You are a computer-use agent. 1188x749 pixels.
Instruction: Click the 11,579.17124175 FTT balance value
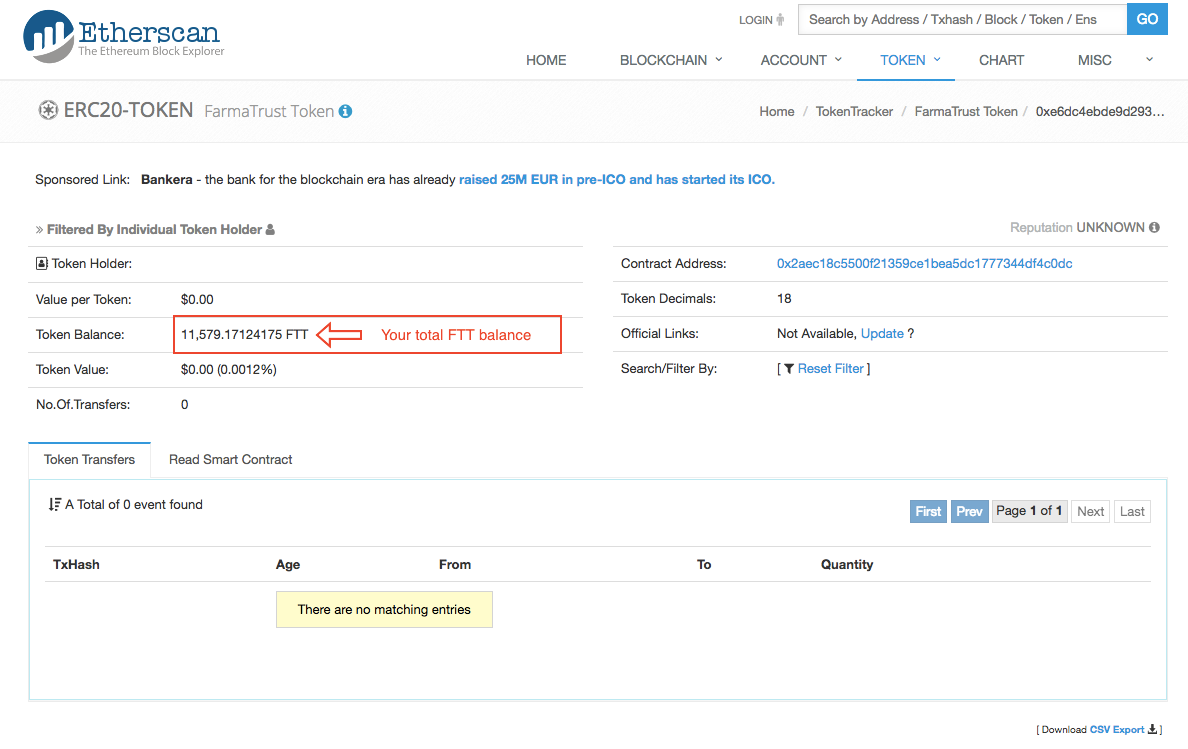(245, 335)
